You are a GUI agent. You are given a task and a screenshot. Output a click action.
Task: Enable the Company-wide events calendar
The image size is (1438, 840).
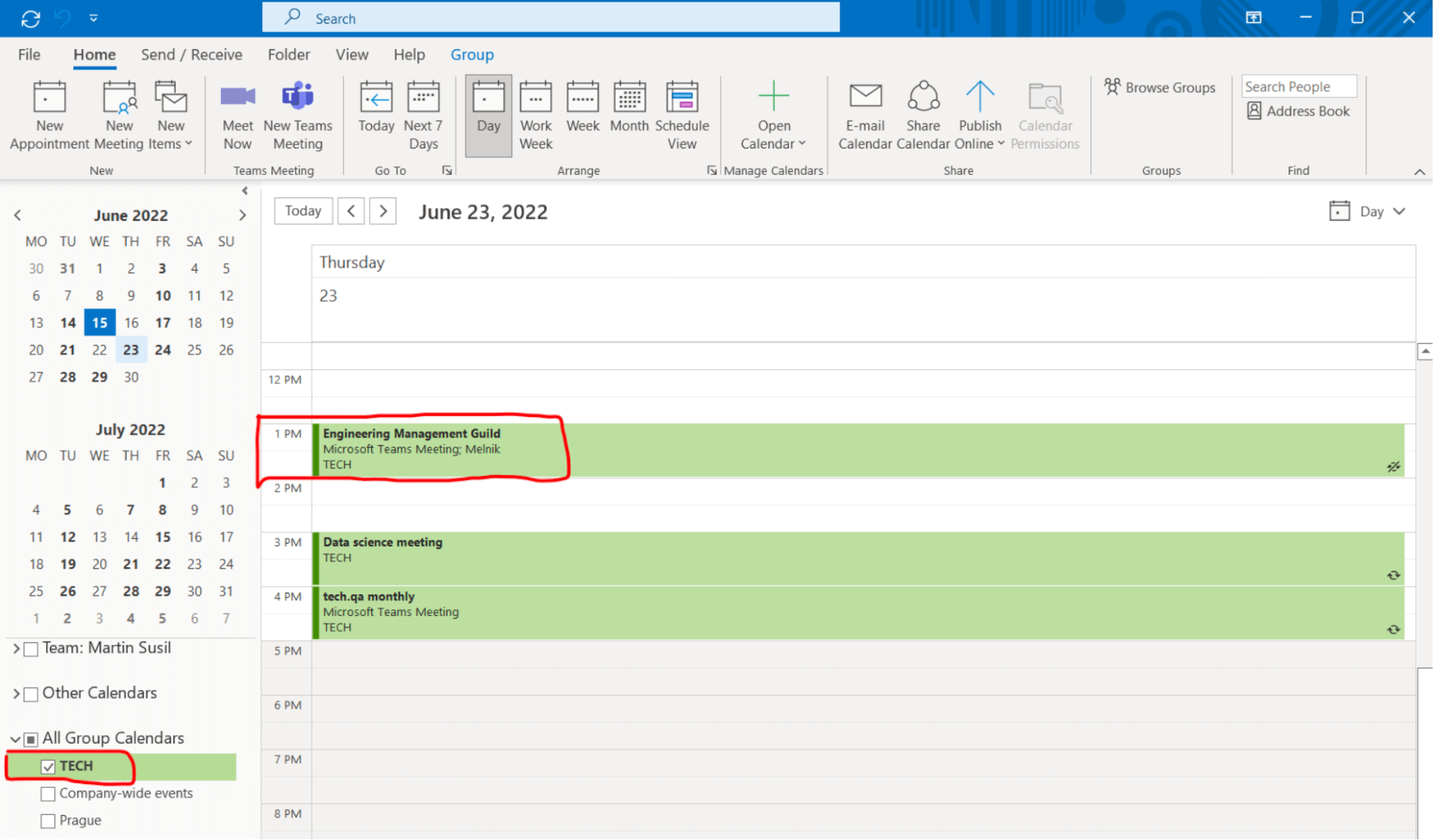(x=47, y=793)
